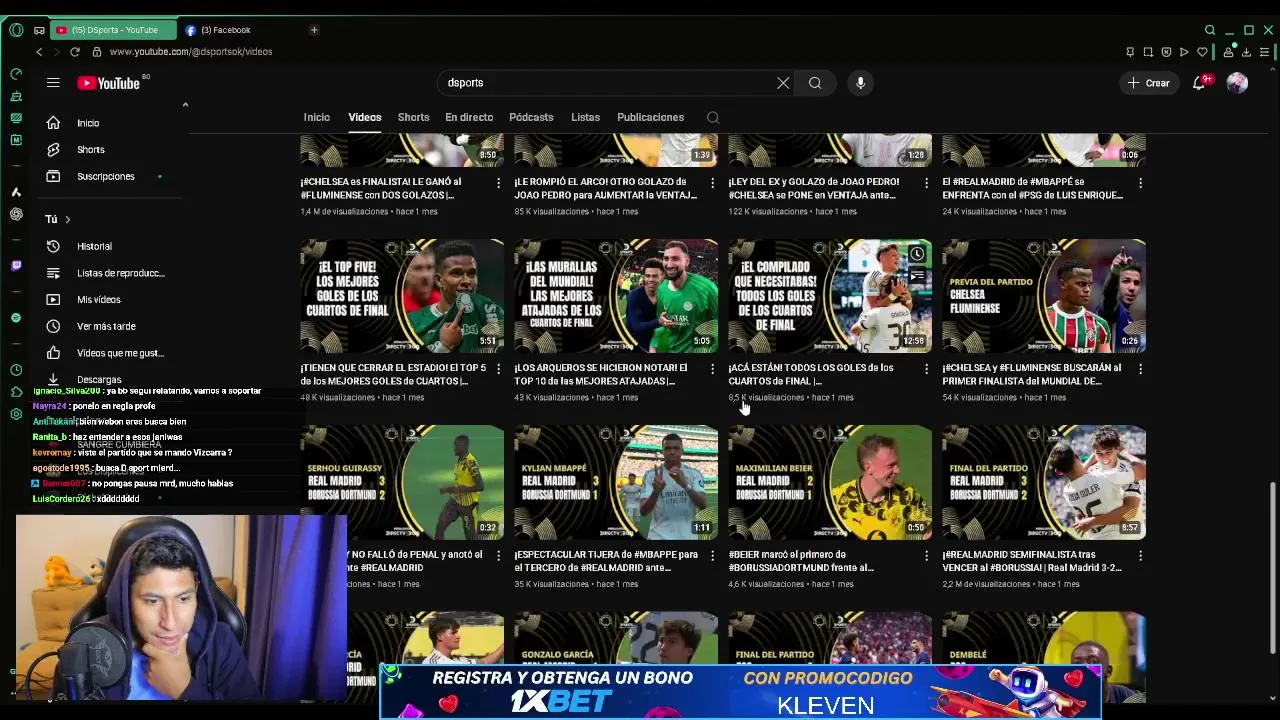Search within the channel using the tab-bar magnifier
1280x720 pixels.
713,117
